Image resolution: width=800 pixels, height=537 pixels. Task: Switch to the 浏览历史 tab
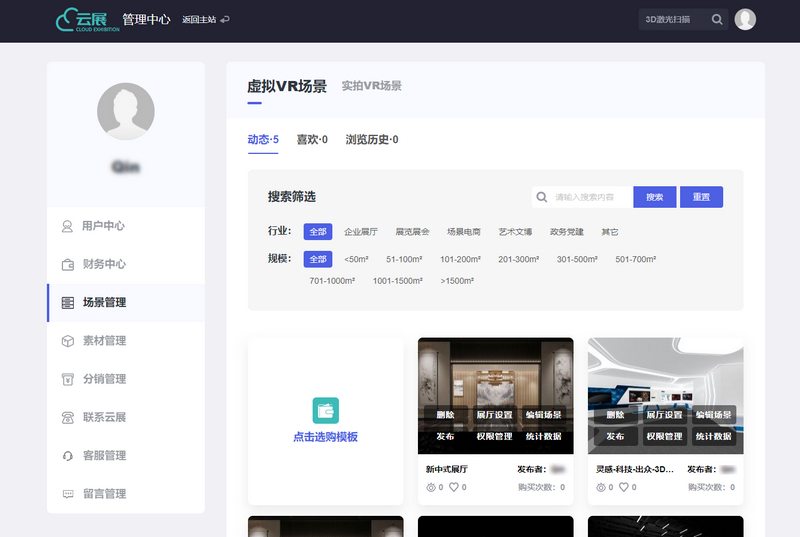(x=371, y=140)
